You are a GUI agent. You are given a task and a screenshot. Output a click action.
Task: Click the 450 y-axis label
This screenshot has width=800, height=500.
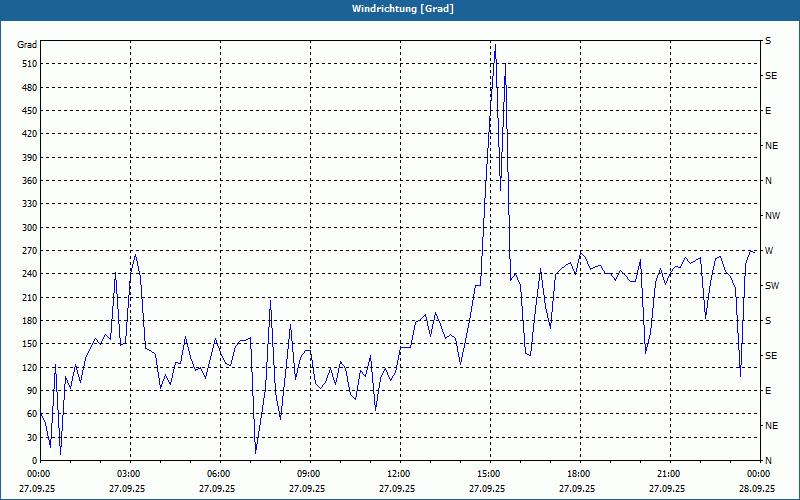[x=29, y=111]
